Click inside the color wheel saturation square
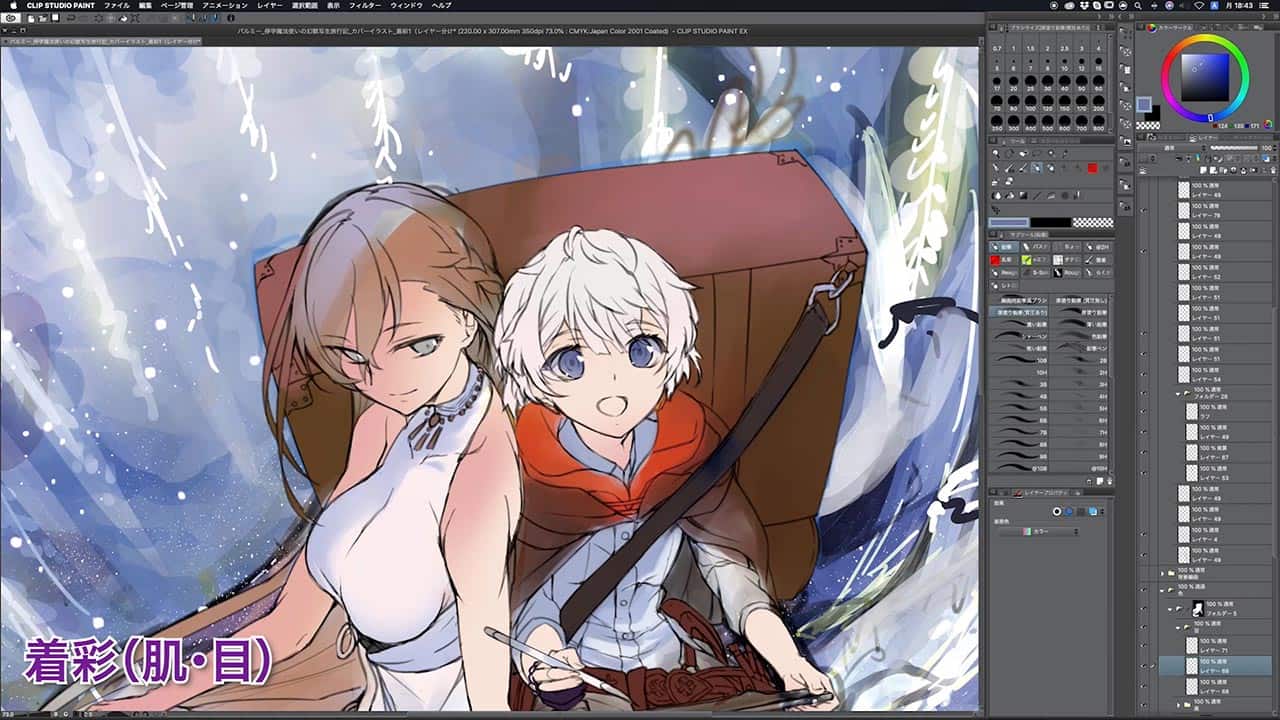The width and height of the screenshot is (1280, 720). 1205,78
